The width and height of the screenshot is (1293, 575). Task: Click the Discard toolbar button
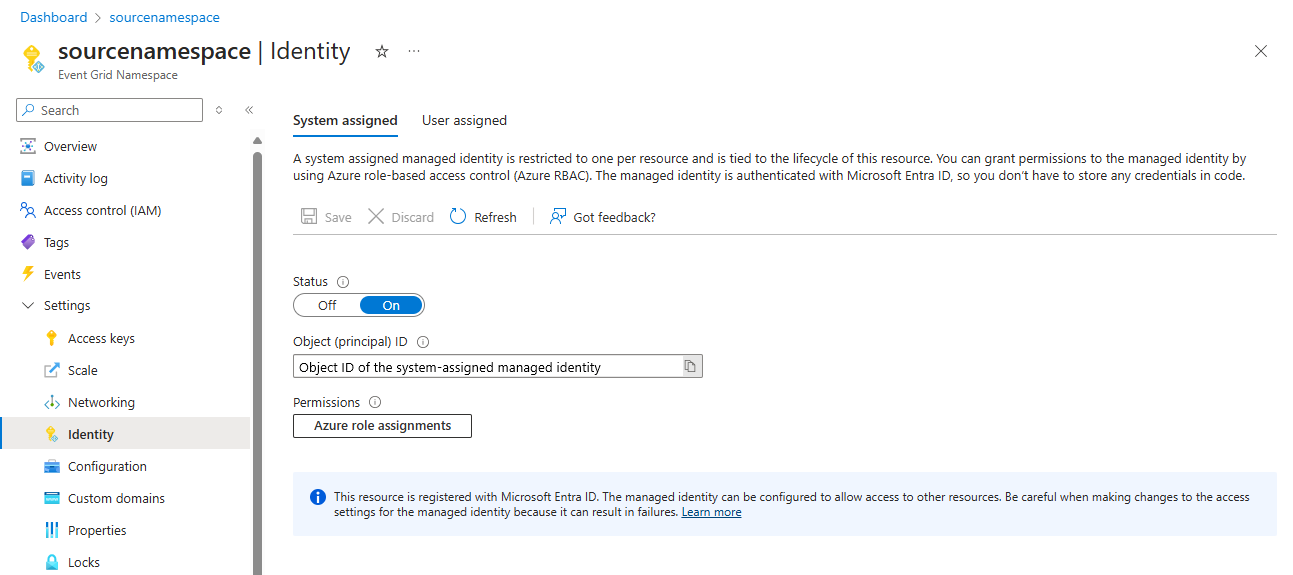[x=401, y=217]
